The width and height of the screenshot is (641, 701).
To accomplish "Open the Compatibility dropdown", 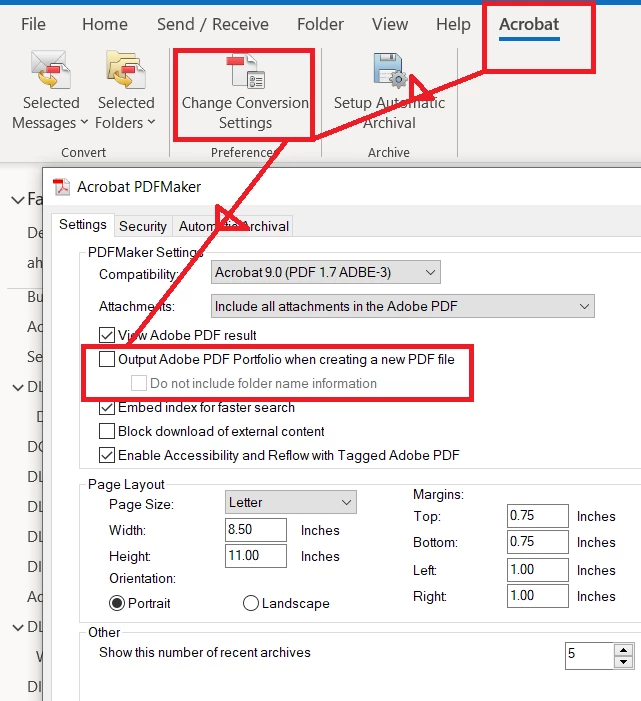I will (325, 272).
